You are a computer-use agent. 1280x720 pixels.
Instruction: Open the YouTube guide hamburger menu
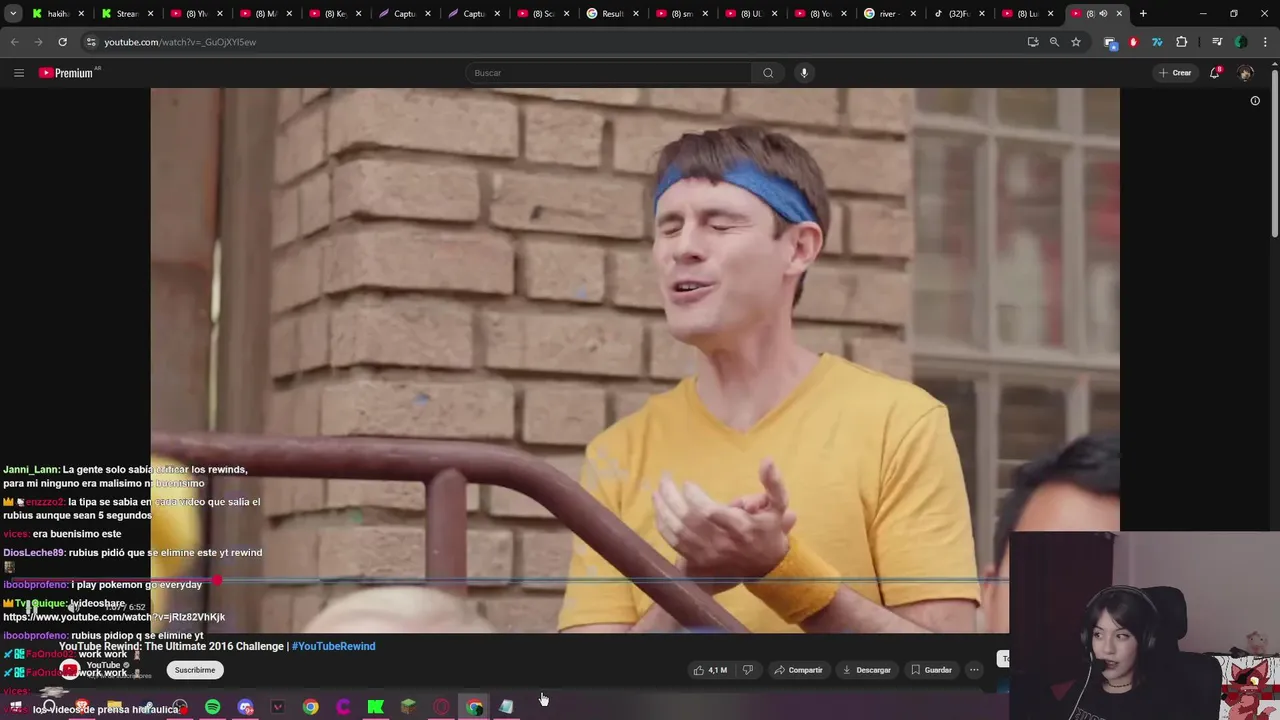coord(18,73)
